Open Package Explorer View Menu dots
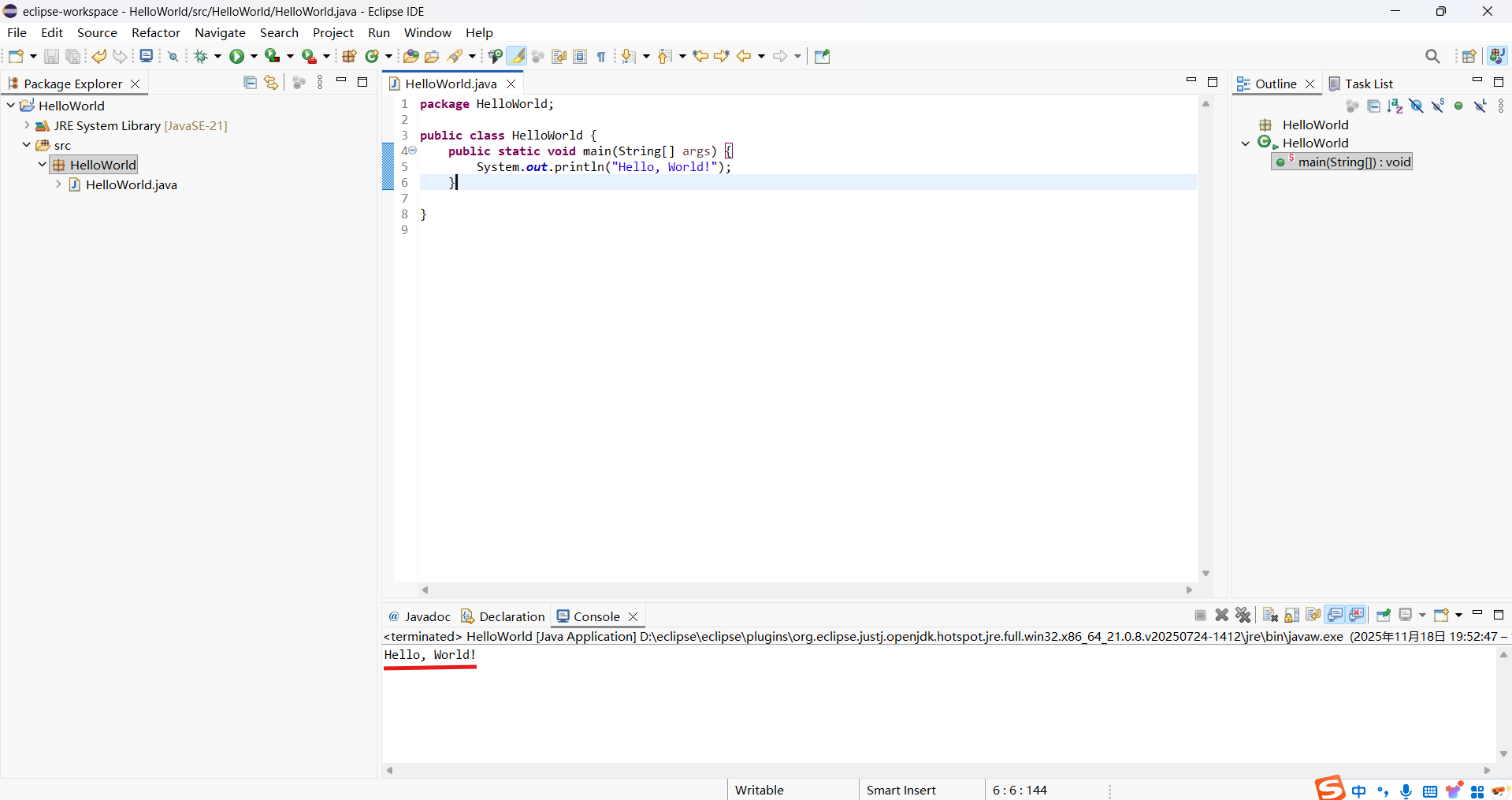Viewport: 1512px width, 800px height. click(x=320, y=83)
